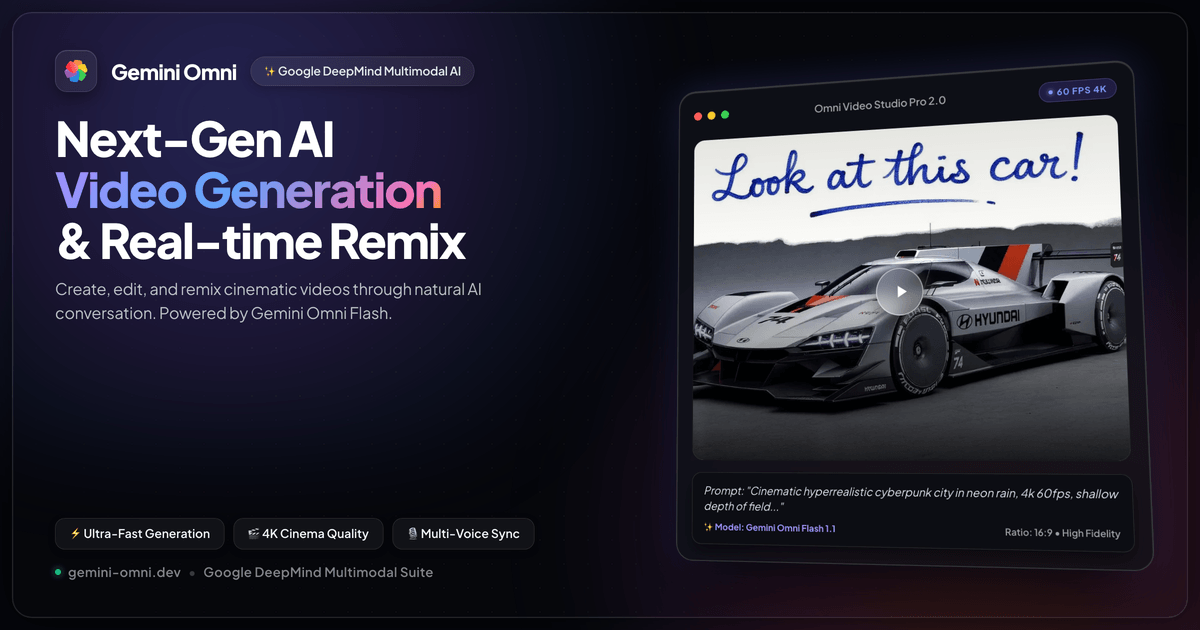1200x630 pixels.
Task: Click the Gemini Omni brand name
Action: tap(174, 72)
